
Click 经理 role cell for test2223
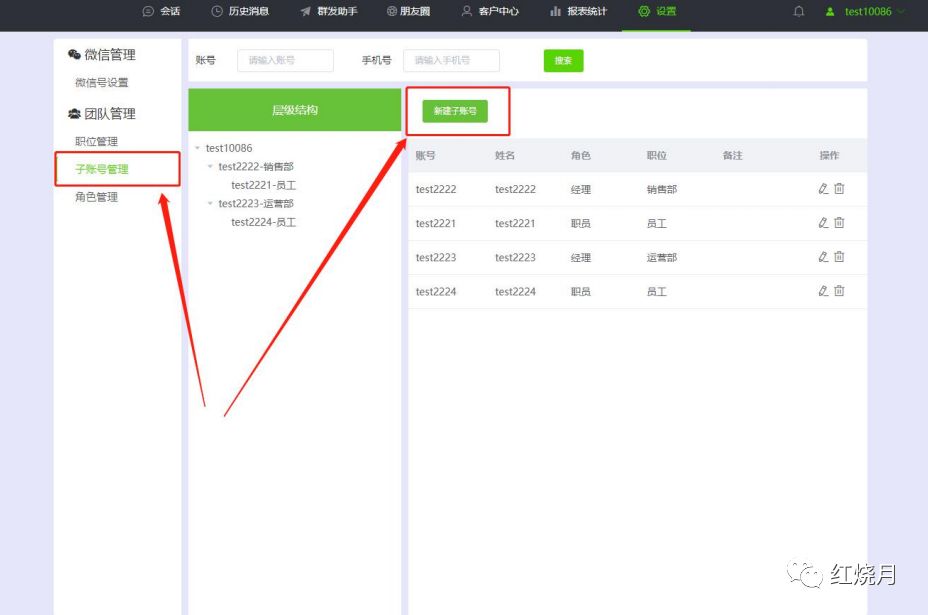tap(581, 257)
